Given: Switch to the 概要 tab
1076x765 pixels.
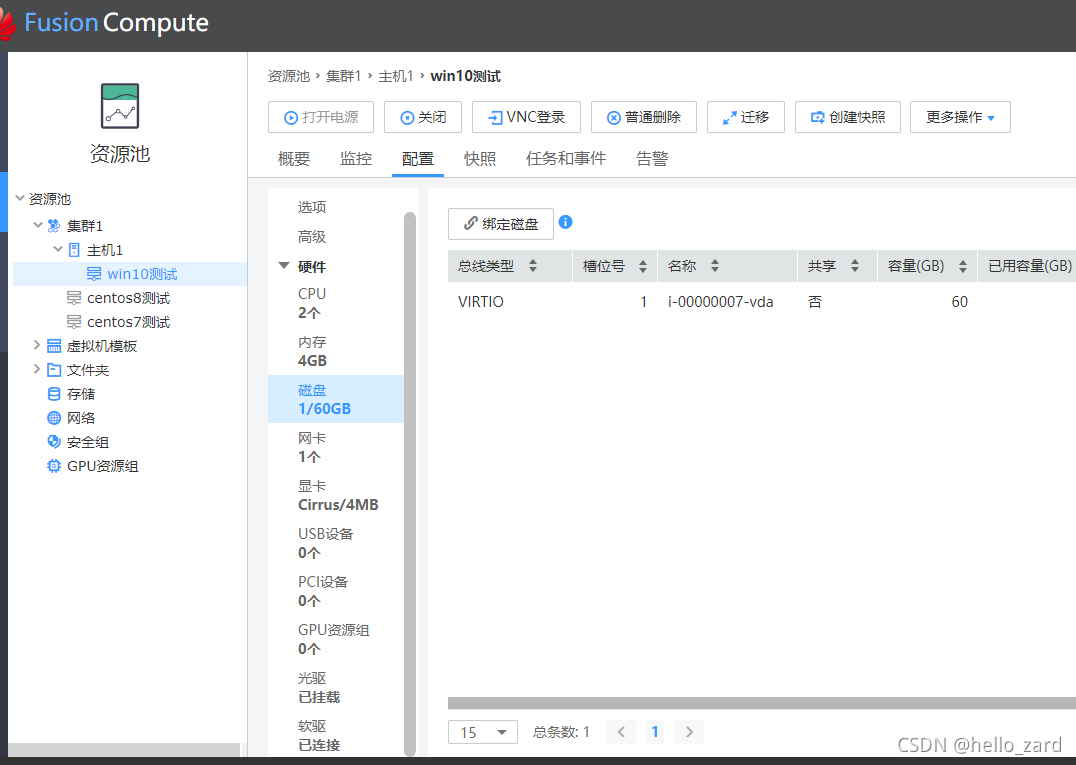Looking at the screenshot, I should [x=294, y=159].
